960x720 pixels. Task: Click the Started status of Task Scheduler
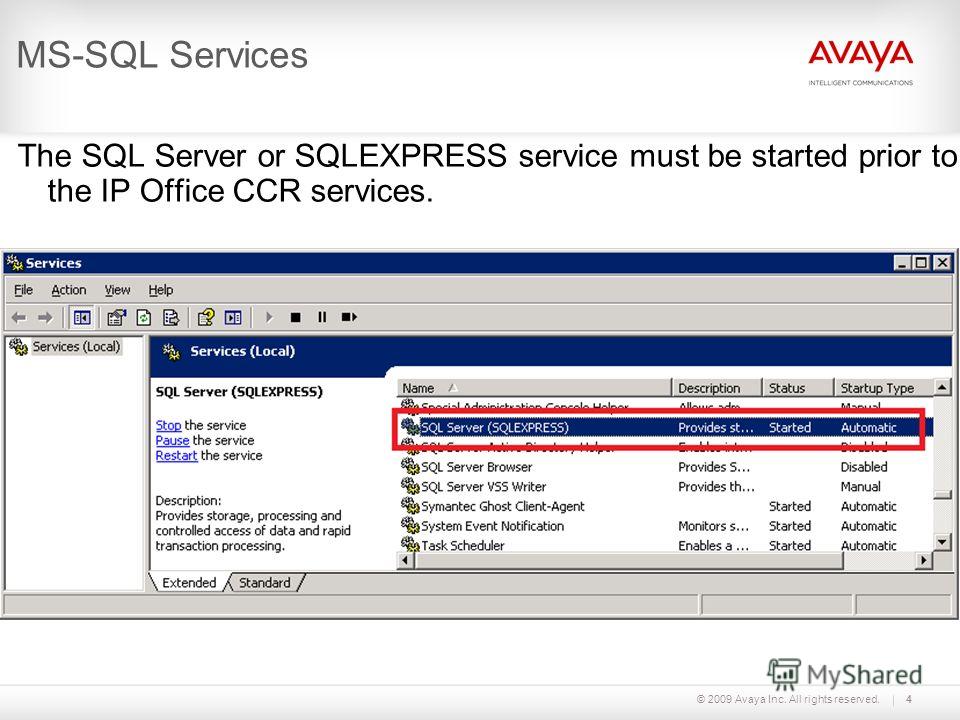pyautogui.click(x=790, y=545)
